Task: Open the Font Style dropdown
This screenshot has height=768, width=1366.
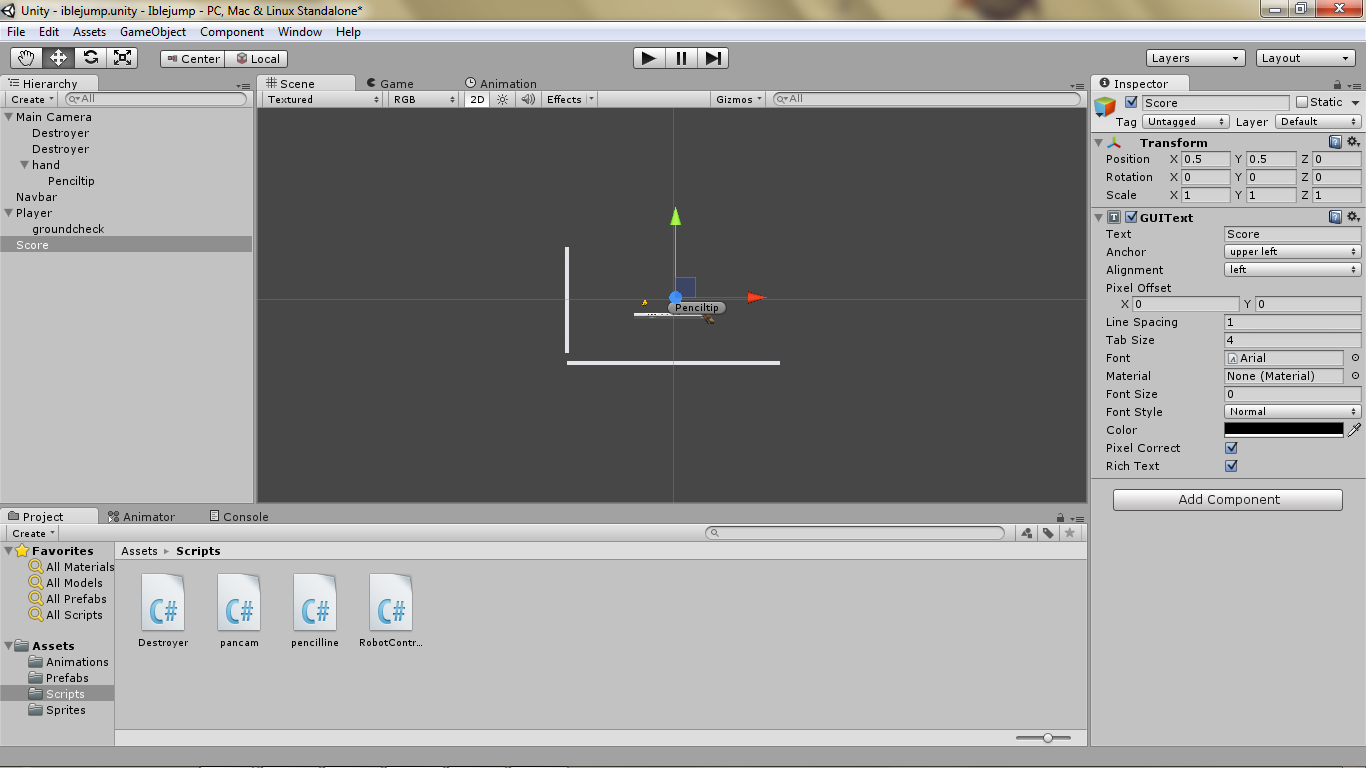Action: pyautogui.click(x=1293, y=412)
